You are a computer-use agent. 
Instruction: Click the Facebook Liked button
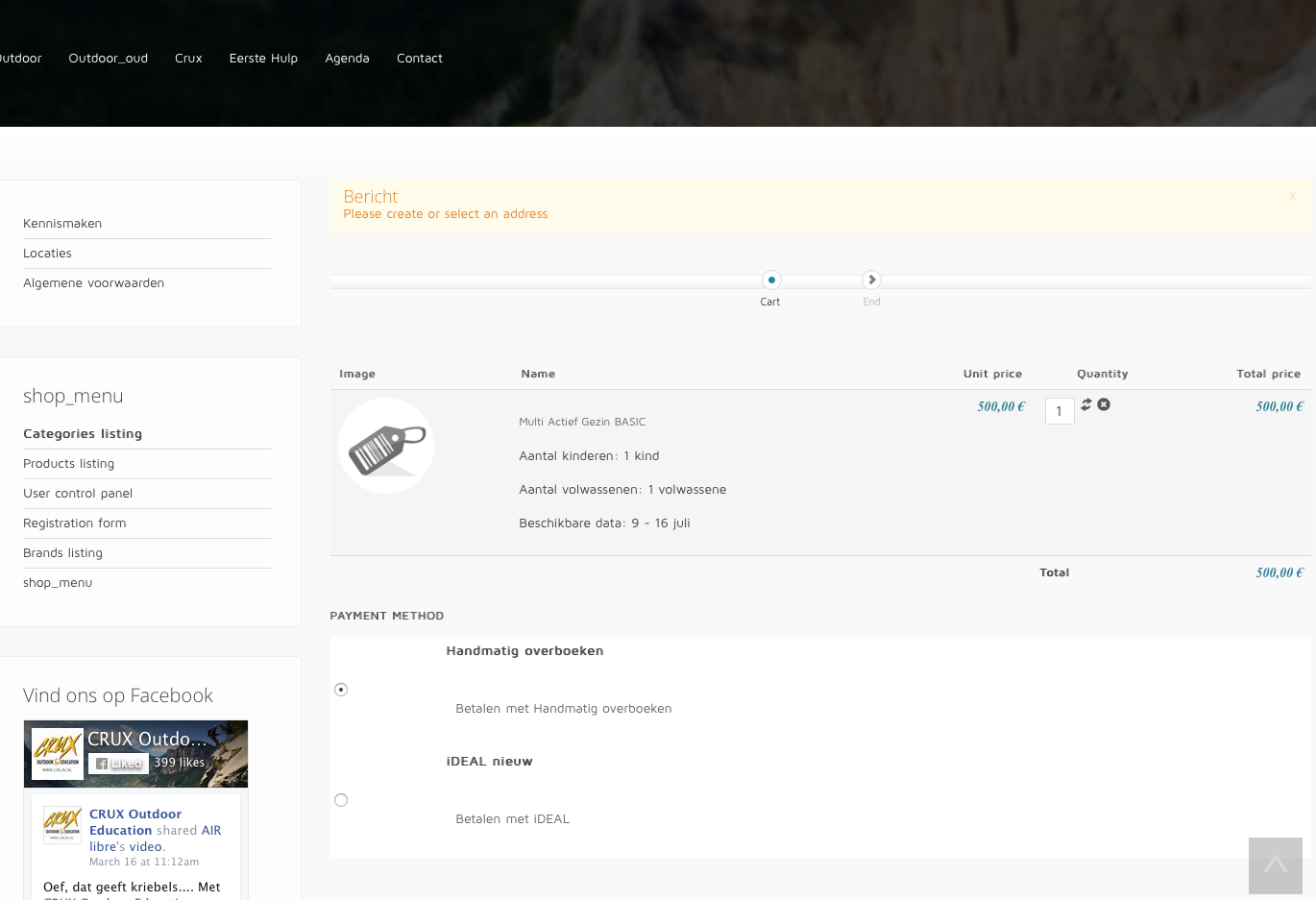(x=119, y=764)
